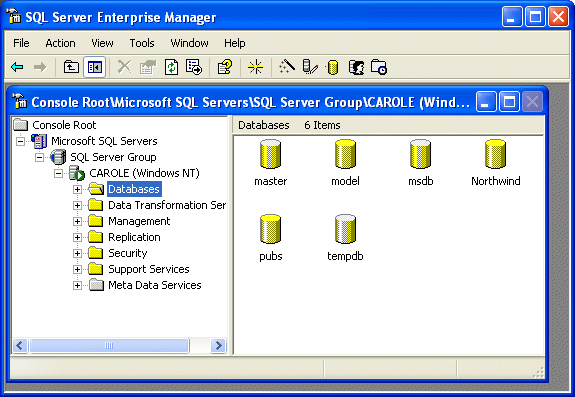Click the New starburst toolbar icon
Screen dimensions: 575x397
pyautogui.click(x=255, y=67)
